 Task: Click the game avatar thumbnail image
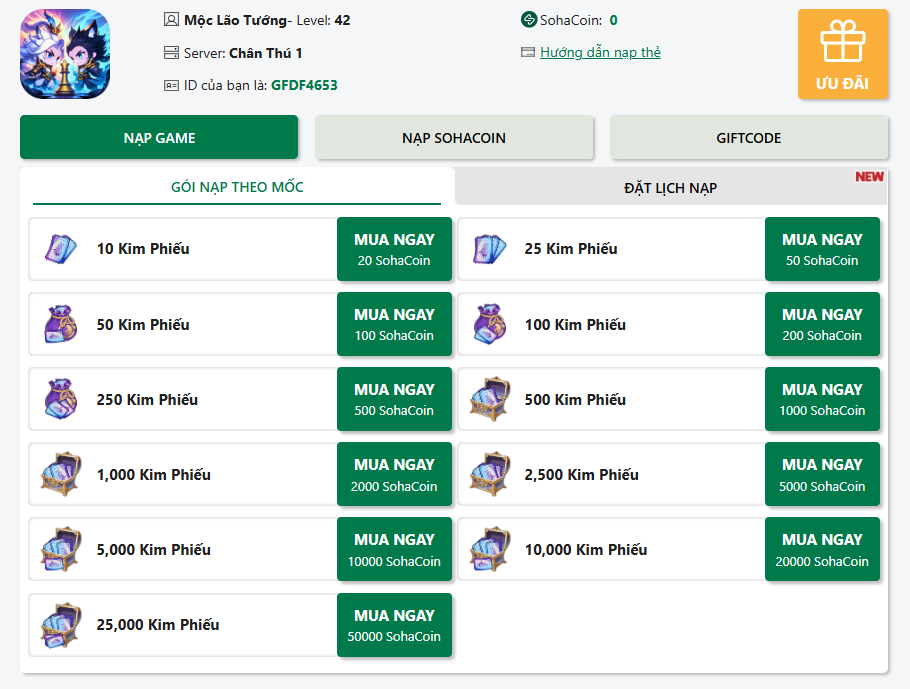pyautogui.click(x=65, y=54)
